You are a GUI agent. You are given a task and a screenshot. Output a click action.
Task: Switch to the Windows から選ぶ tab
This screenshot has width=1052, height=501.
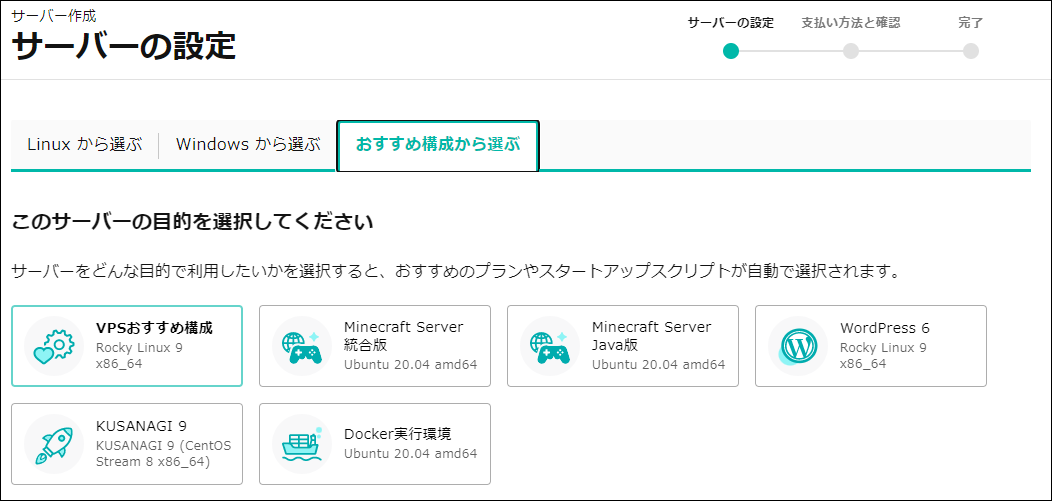pyautogui.click(x=248, y=144)
